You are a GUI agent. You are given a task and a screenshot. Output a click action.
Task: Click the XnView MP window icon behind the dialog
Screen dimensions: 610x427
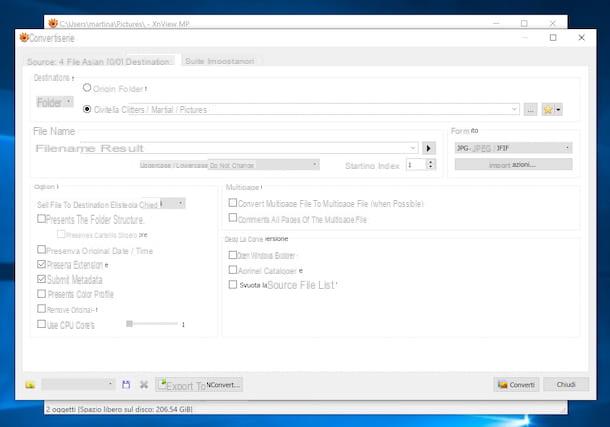pos(53,23)
